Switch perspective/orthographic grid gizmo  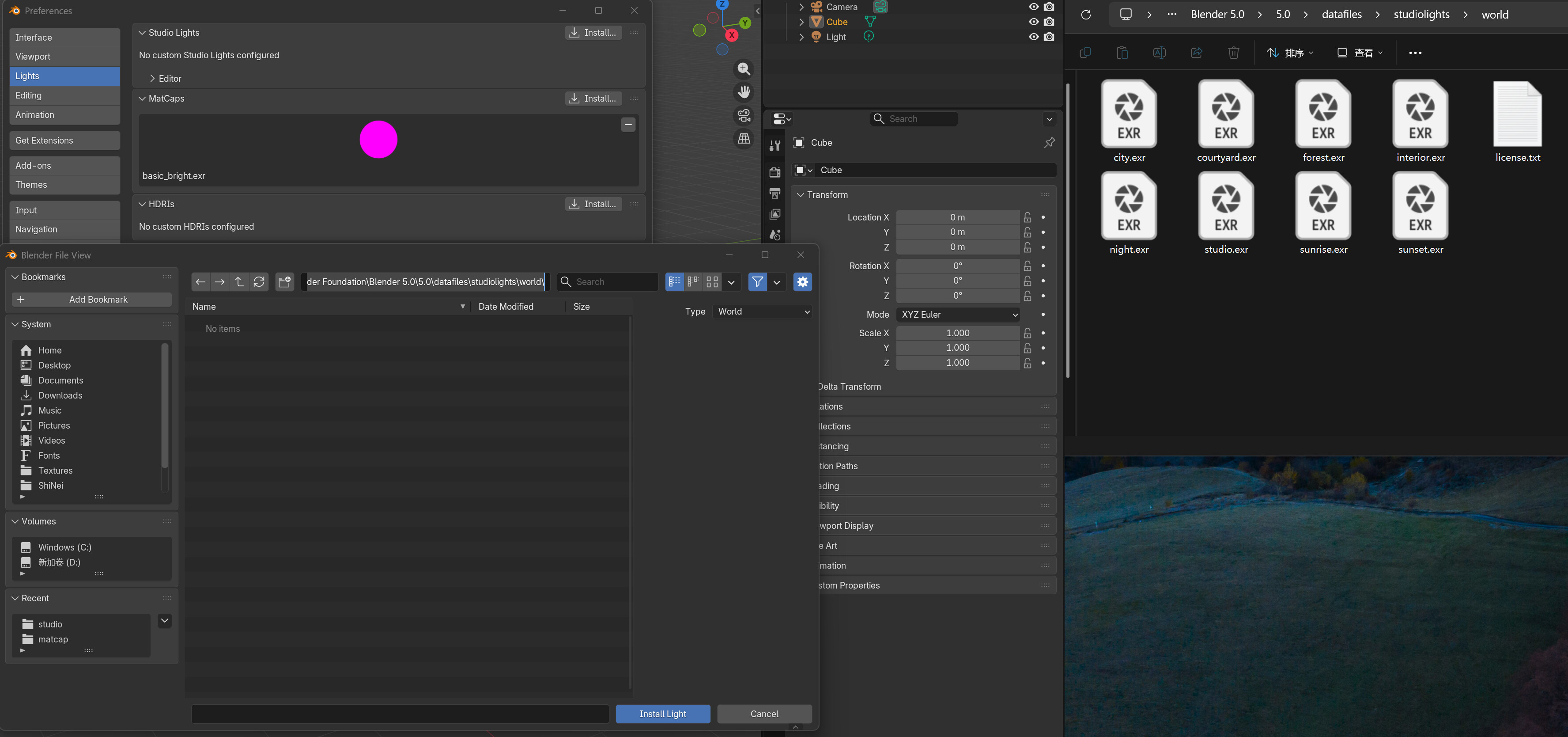[744, 139]
